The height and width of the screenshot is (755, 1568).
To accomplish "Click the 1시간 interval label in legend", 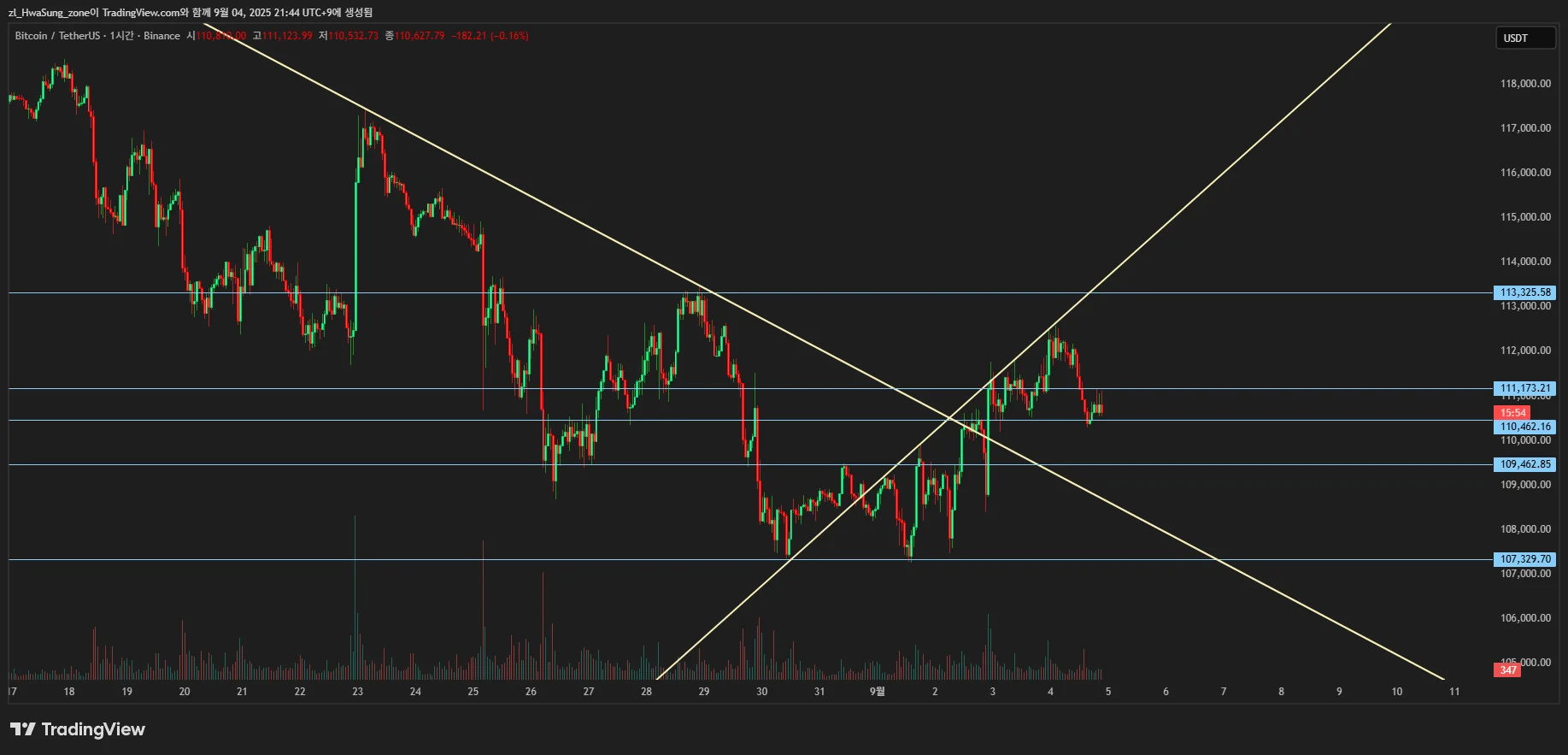I will 123,36.
